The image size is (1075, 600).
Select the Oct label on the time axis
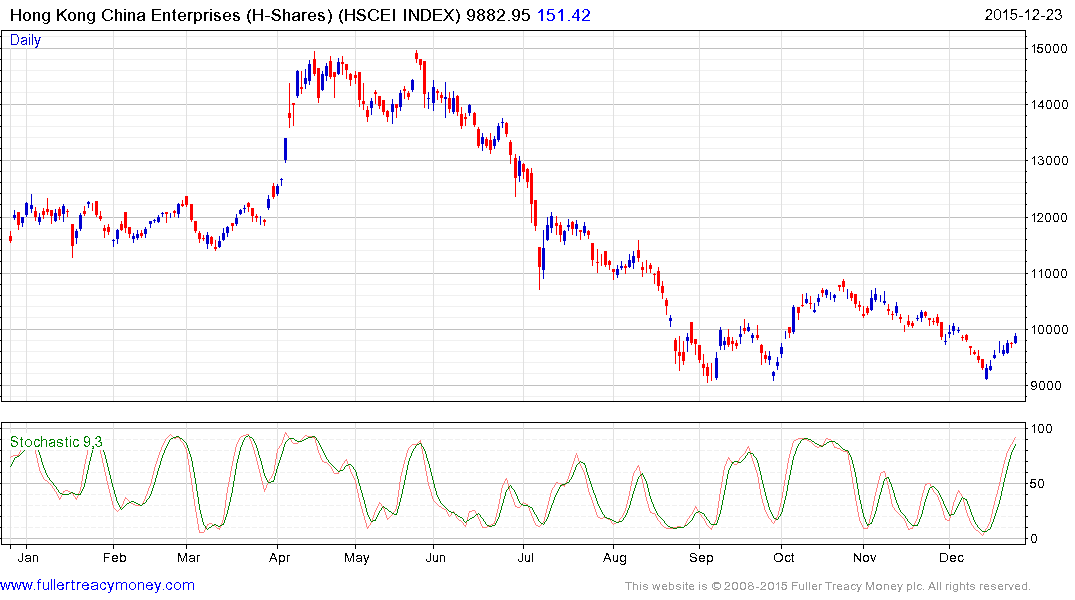tap(784, 557)
